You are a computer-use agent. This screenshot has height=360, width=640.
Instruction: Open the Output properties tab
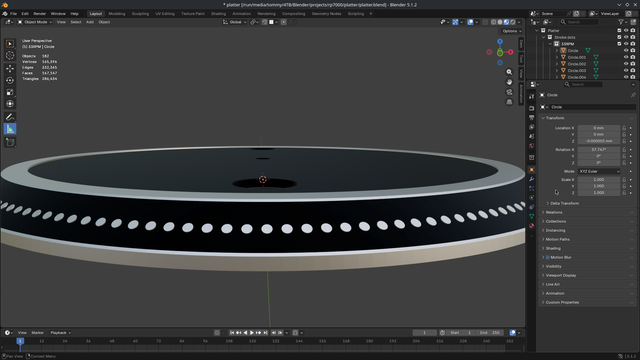[531, 118]
